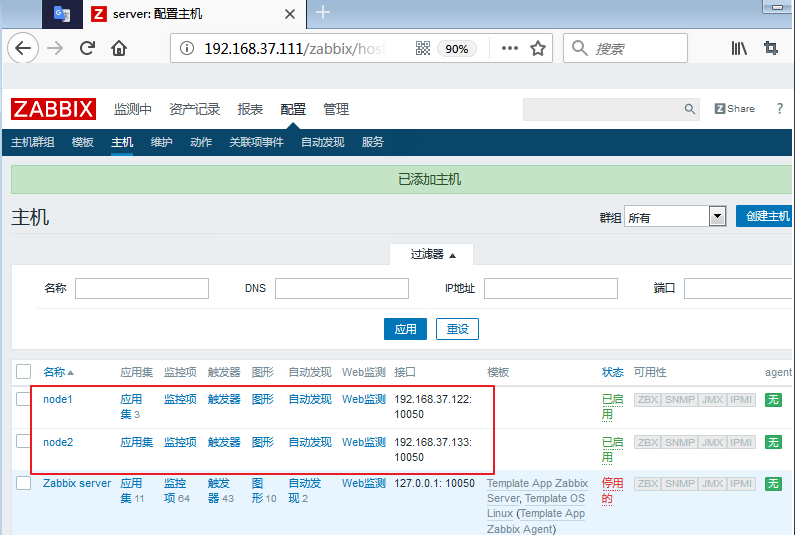Open Zabbix help question mark

point(780,109)
